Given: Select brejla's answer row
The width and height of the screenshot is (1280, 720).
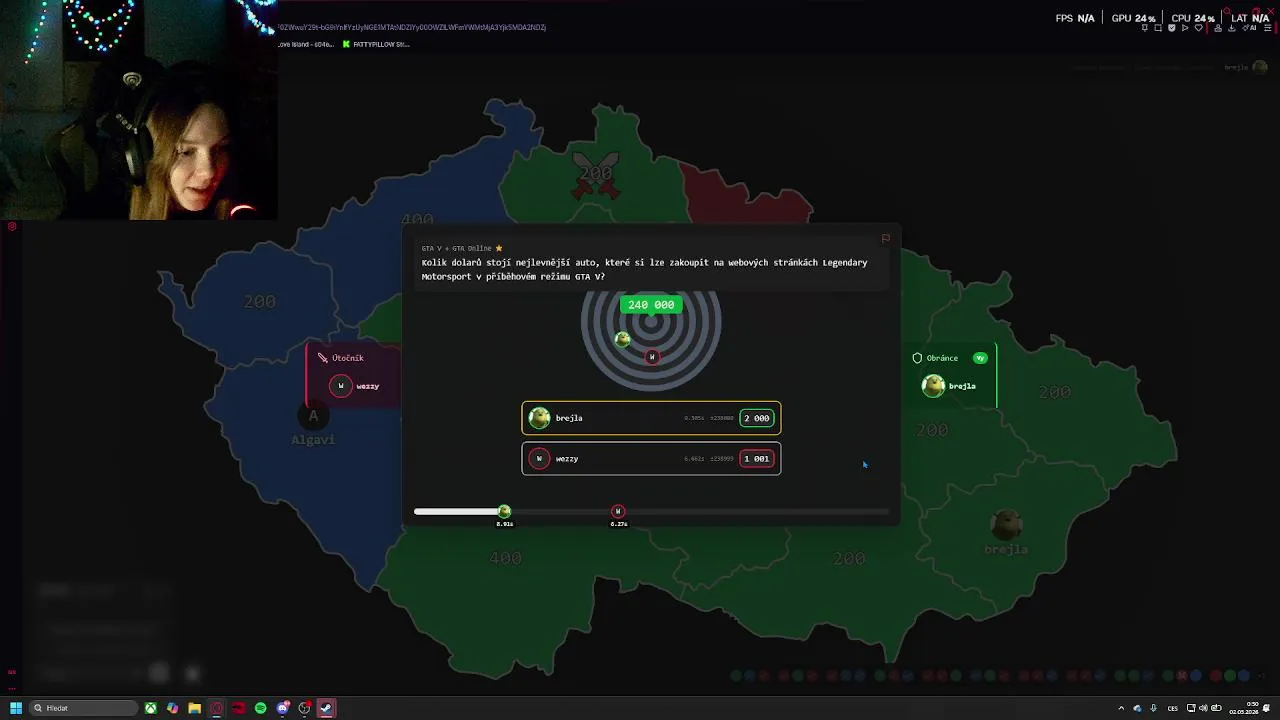Looking at the screenshot, I should [651, 418].
